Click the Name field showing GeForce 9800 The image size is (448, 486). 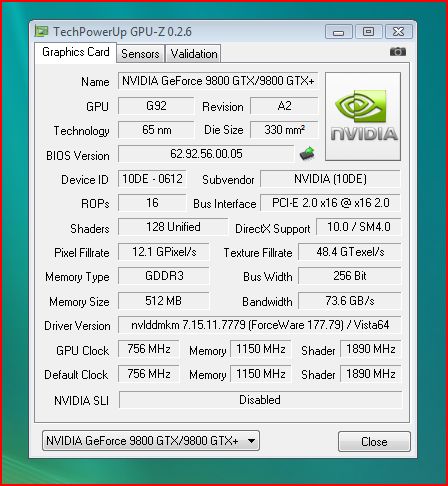tap(218, 81)
